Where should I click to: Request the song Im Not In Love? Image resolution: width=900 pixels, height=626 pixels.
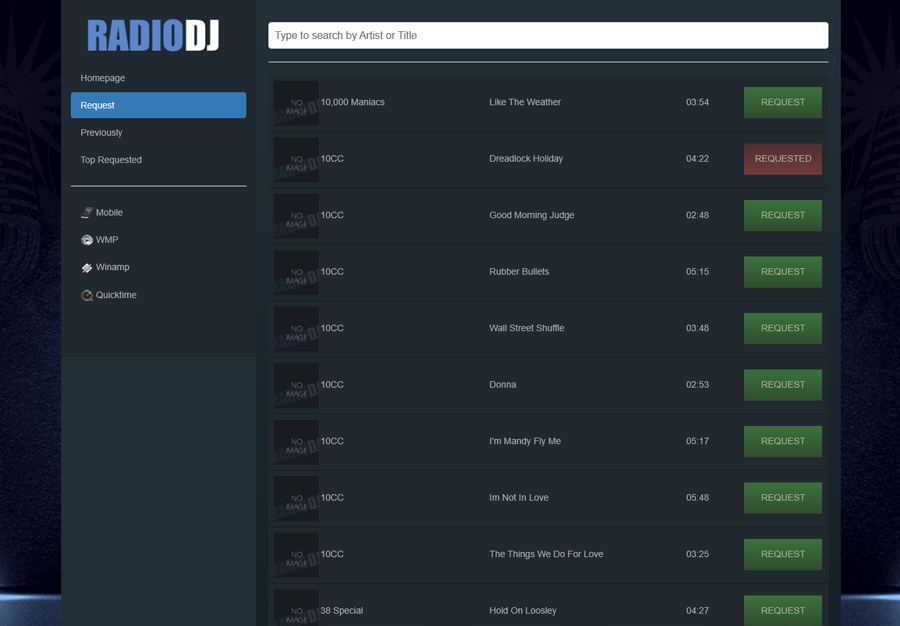(x=782, y=498)
